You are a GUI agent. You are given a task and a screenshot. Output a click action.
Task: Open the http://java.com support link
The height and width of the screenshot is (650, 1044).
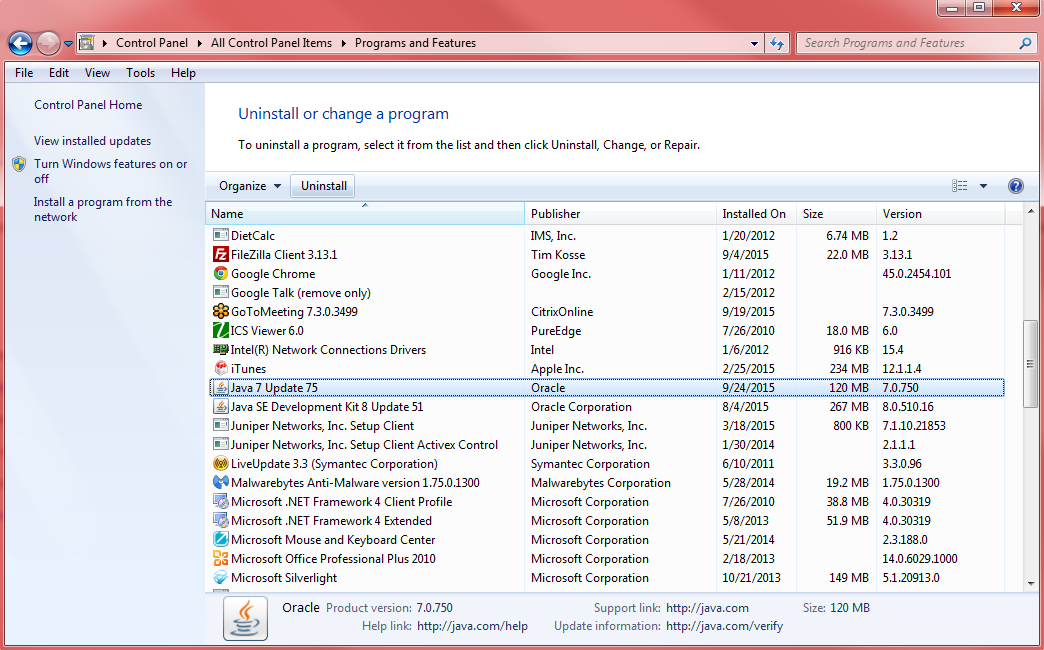pyautogui.click(x=707, y=608)
